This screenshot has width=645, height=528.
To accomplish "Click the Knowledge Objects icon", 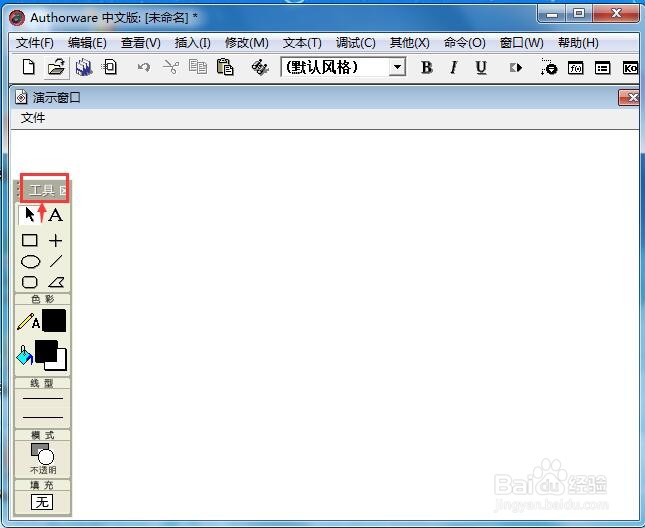I will (x=630, y=68).
